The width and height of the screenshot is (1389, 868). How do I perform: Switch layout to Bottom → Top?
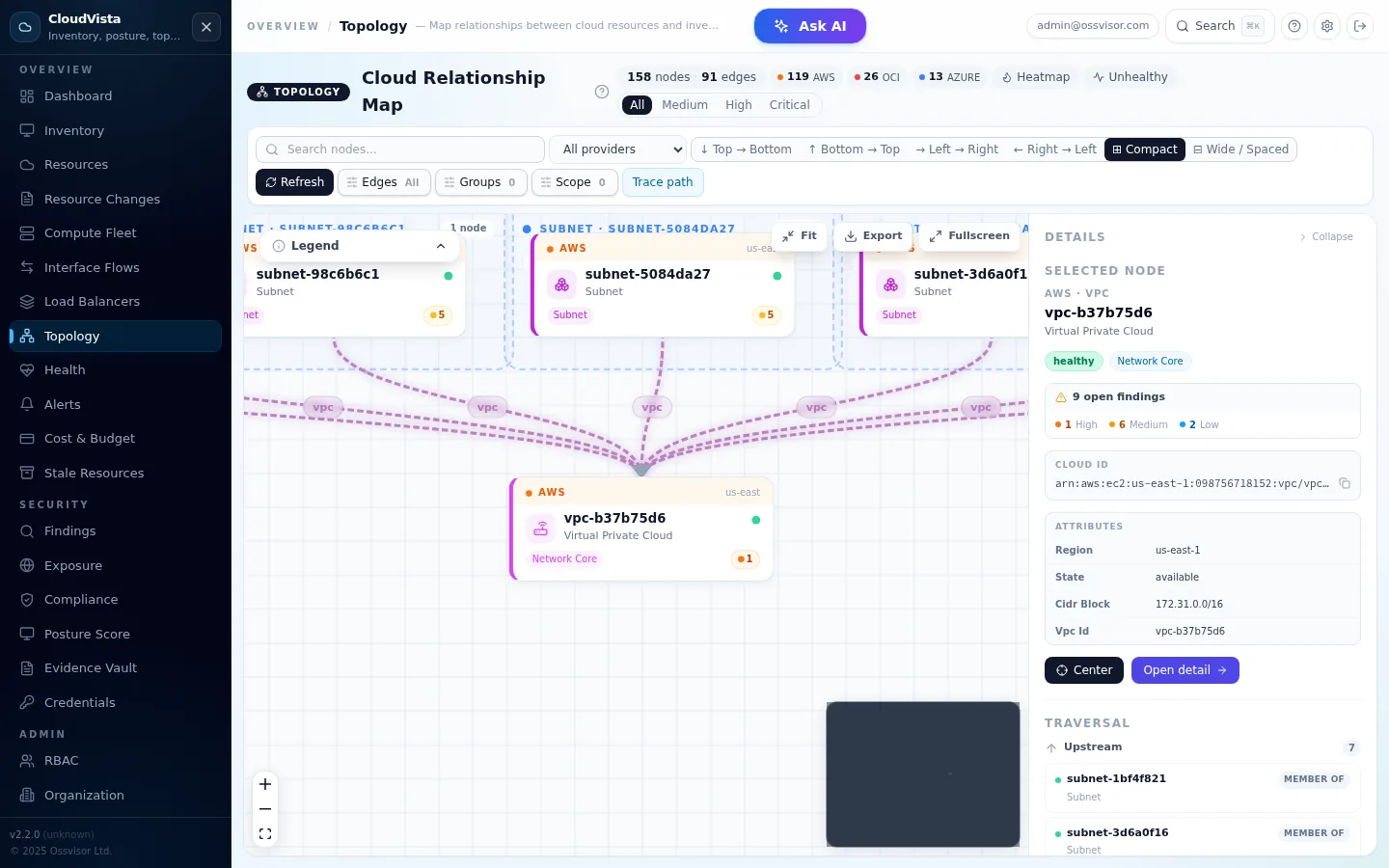tap(854, 149)
